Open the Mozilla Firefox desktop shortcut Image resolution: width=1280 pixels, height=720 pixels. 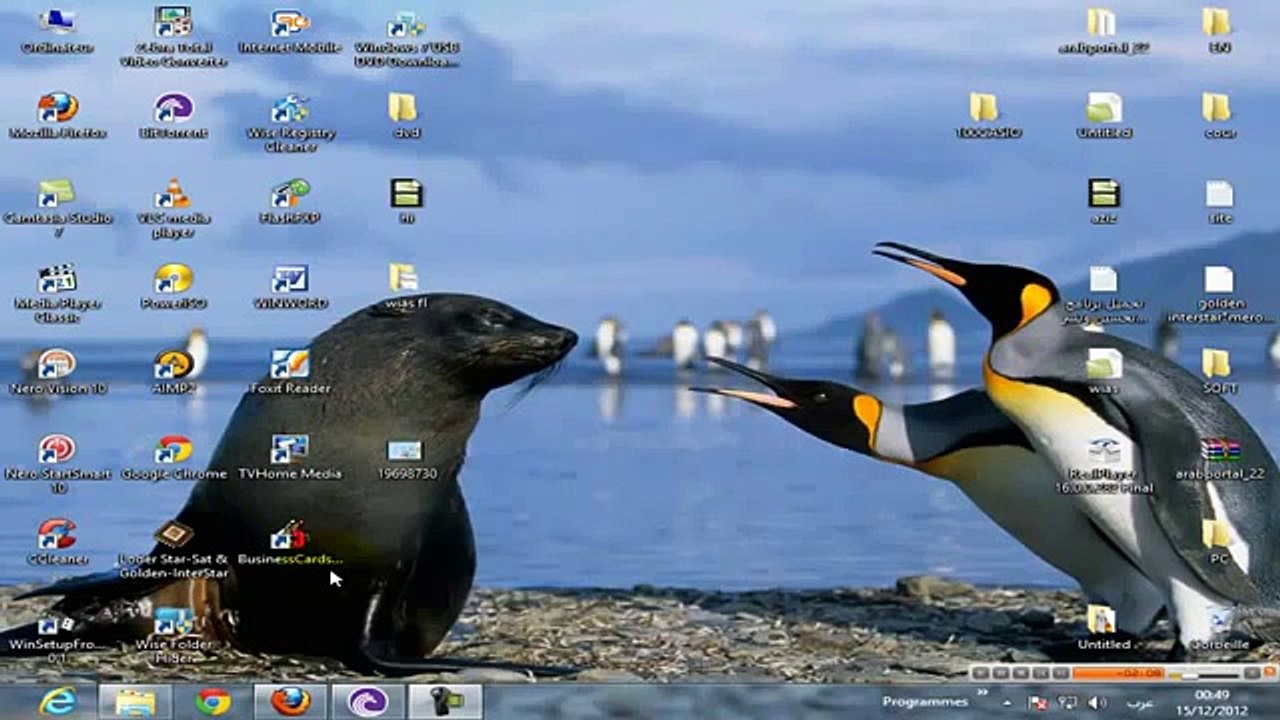pos(57,109)
